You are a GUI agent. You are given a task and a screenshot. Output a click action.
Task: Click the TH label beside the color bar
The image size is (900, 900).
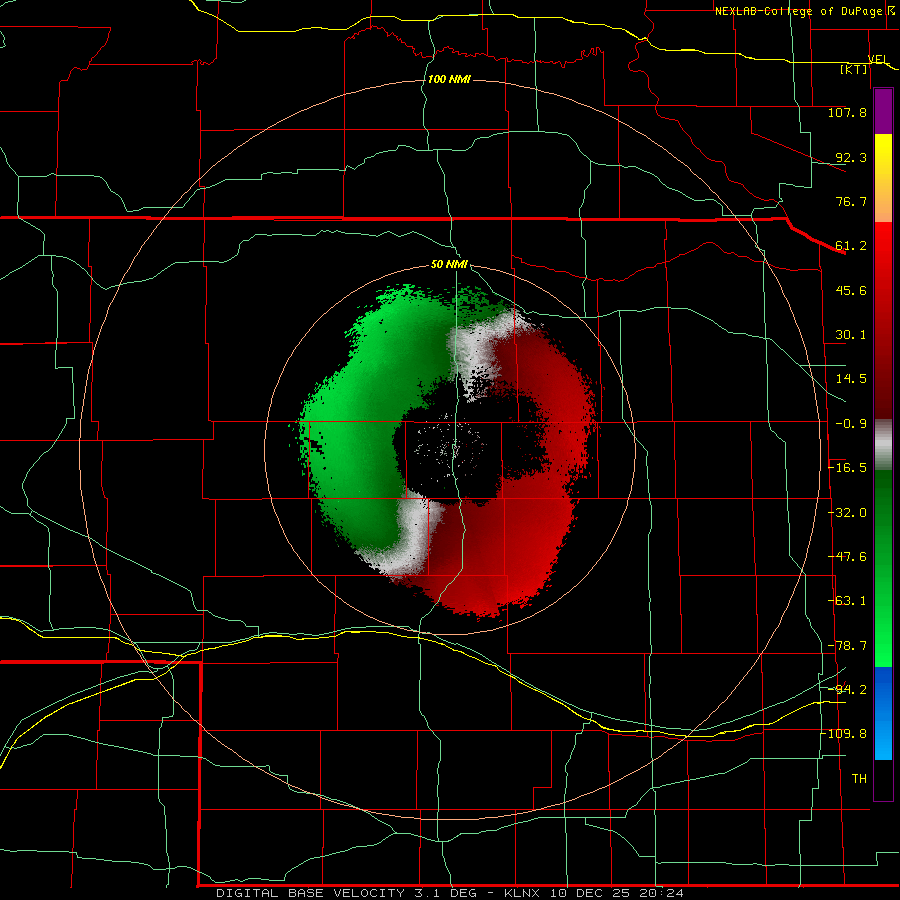[859, 779]
